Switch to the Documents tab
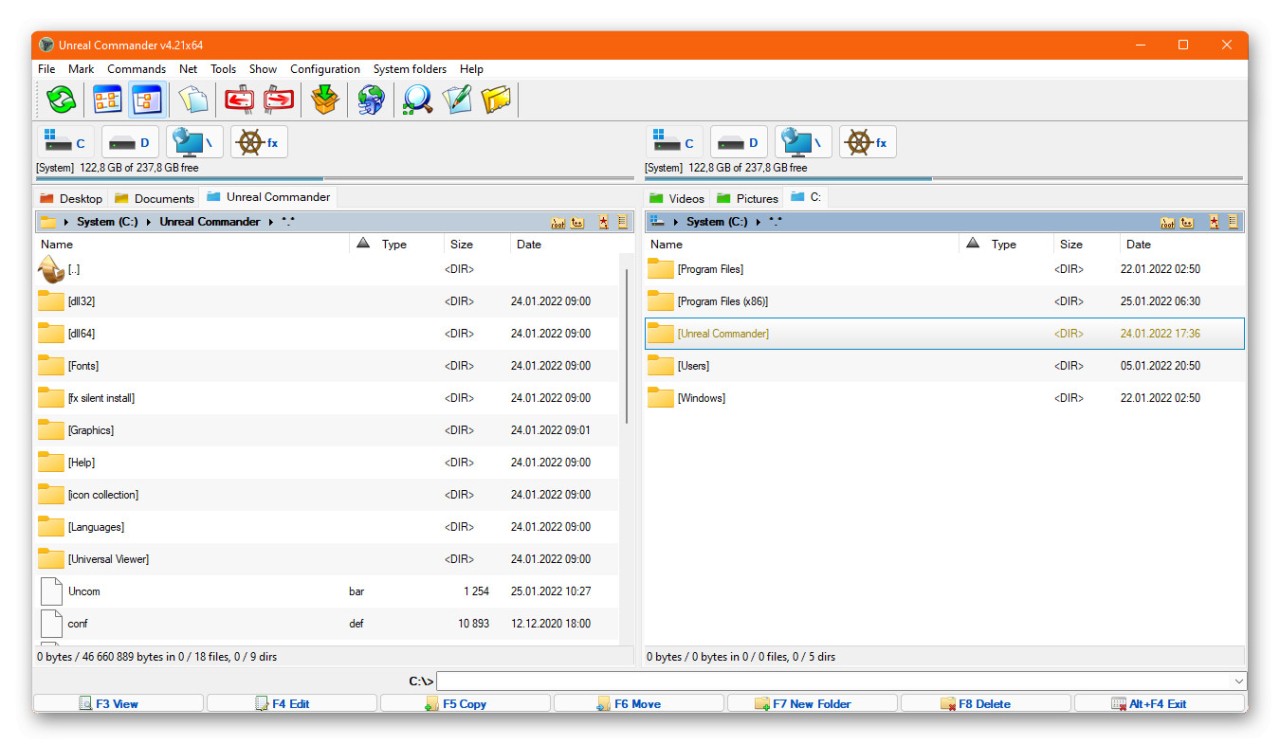The width and height of the screenshot is (1280, 745). click(x=155, y=198)
